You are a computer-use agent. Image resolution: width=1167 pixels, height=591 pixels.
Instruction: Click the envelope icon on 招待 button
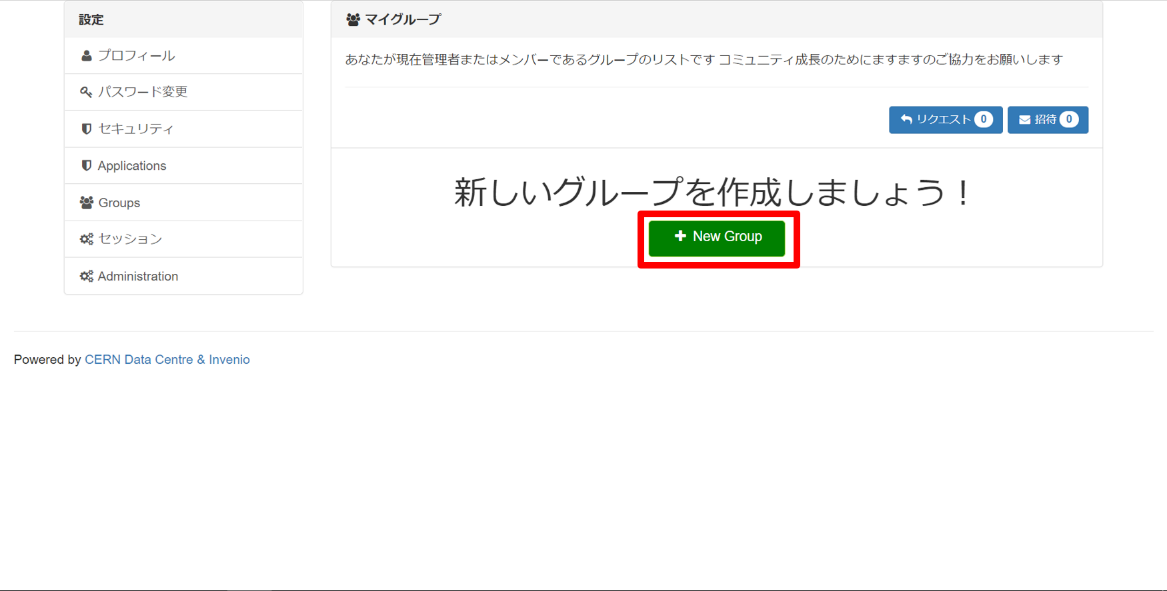(1024, 120)
